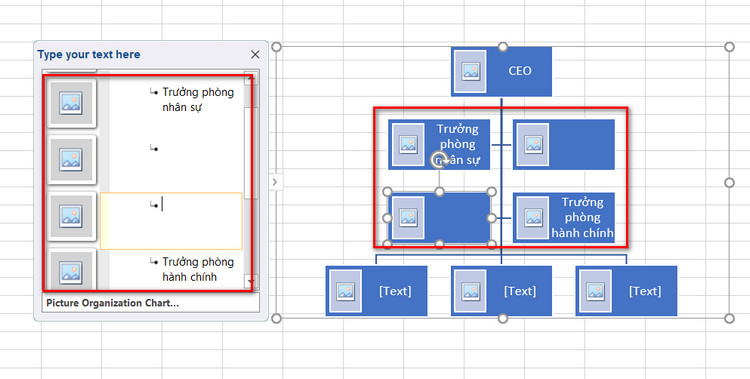
Task: Click the SmartArt frame's bottom-middle sizing handle
Action: (x=503, y=318)
